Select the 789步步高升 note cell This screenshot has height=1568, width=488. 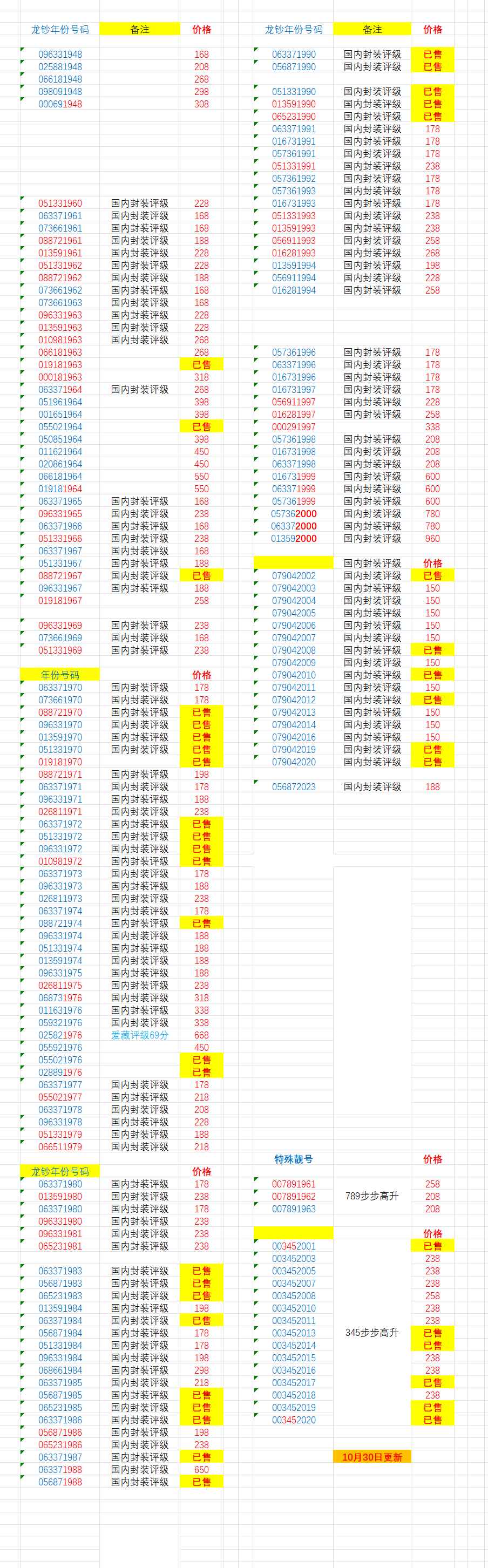[372, 1196]
